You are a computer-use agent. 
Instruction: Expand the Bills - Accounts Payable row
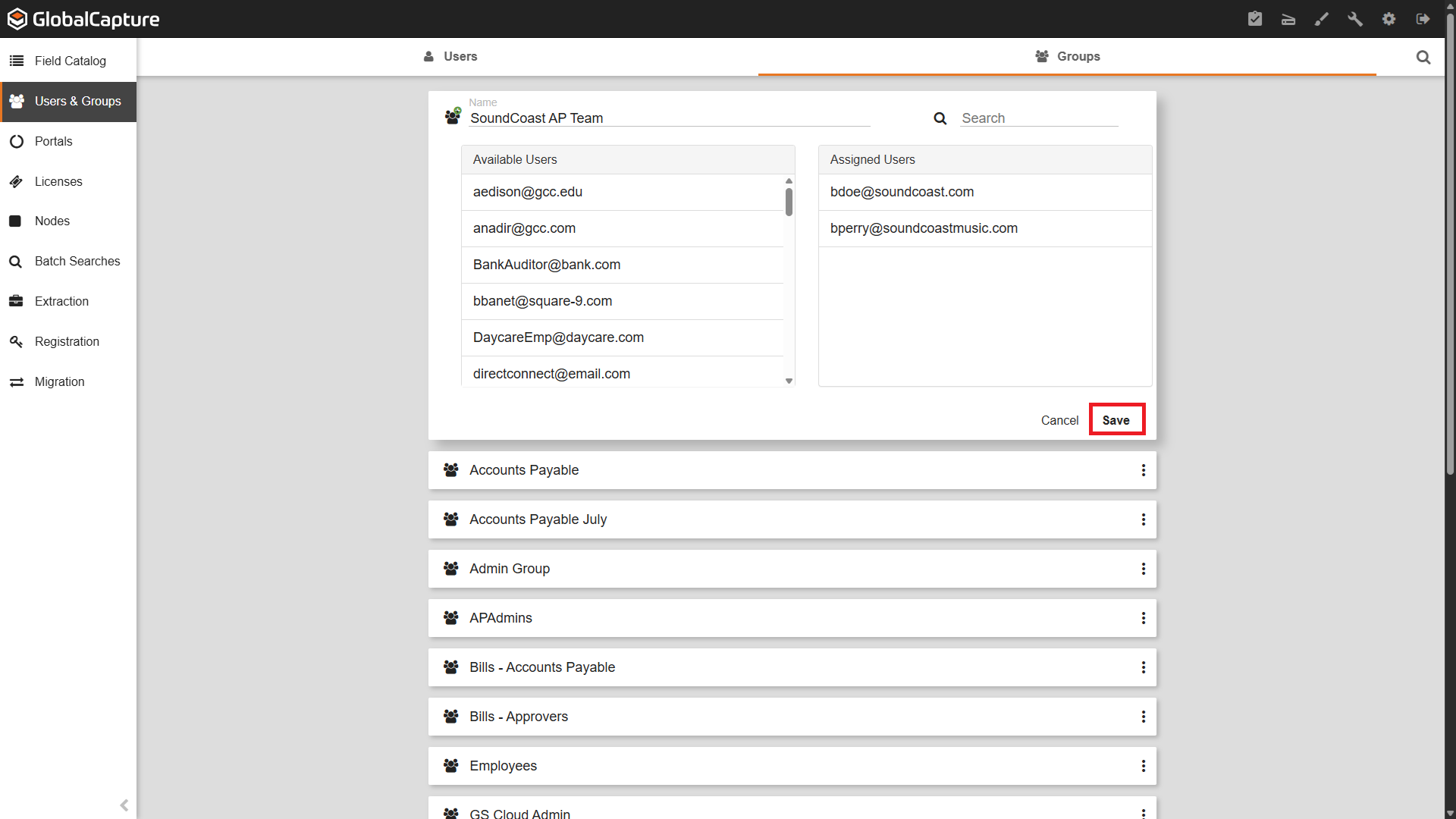[x=792, y=667]
